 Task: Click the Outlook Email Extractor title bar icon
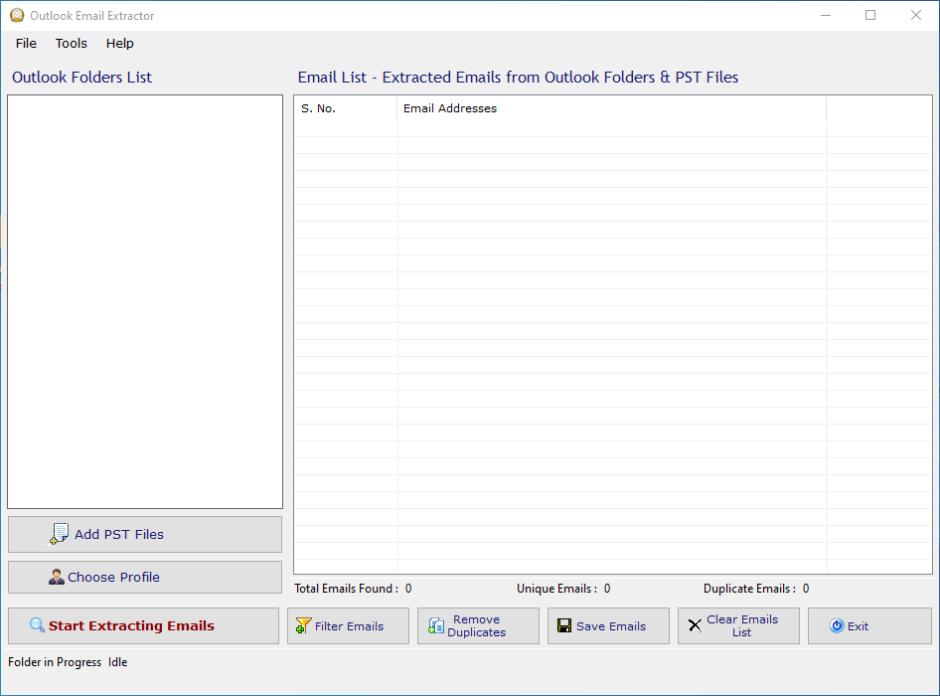point(17,15)
